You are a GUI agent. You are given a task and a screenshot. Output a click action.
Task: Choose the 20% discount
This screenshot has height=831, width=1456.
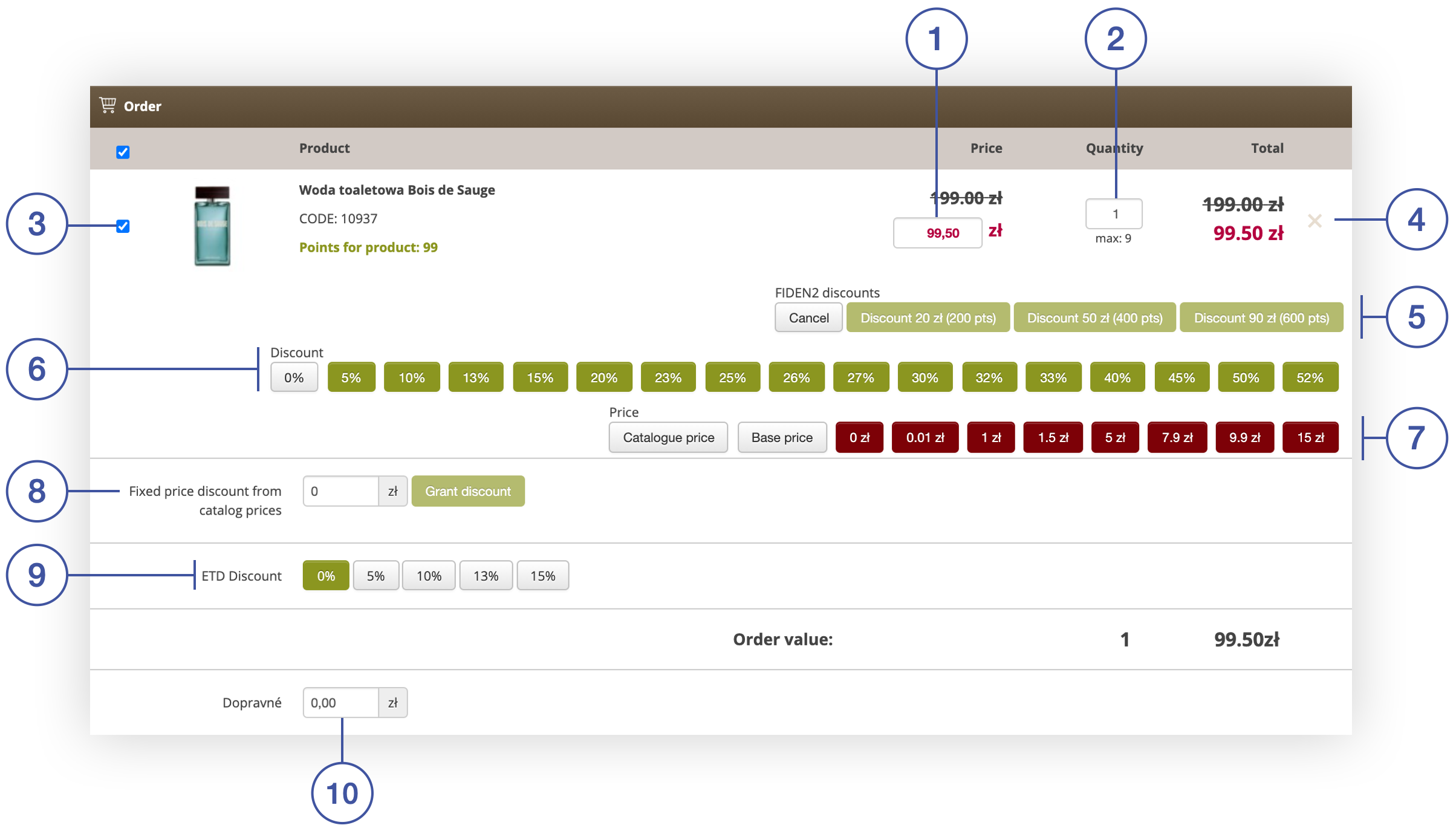[604, 377]
